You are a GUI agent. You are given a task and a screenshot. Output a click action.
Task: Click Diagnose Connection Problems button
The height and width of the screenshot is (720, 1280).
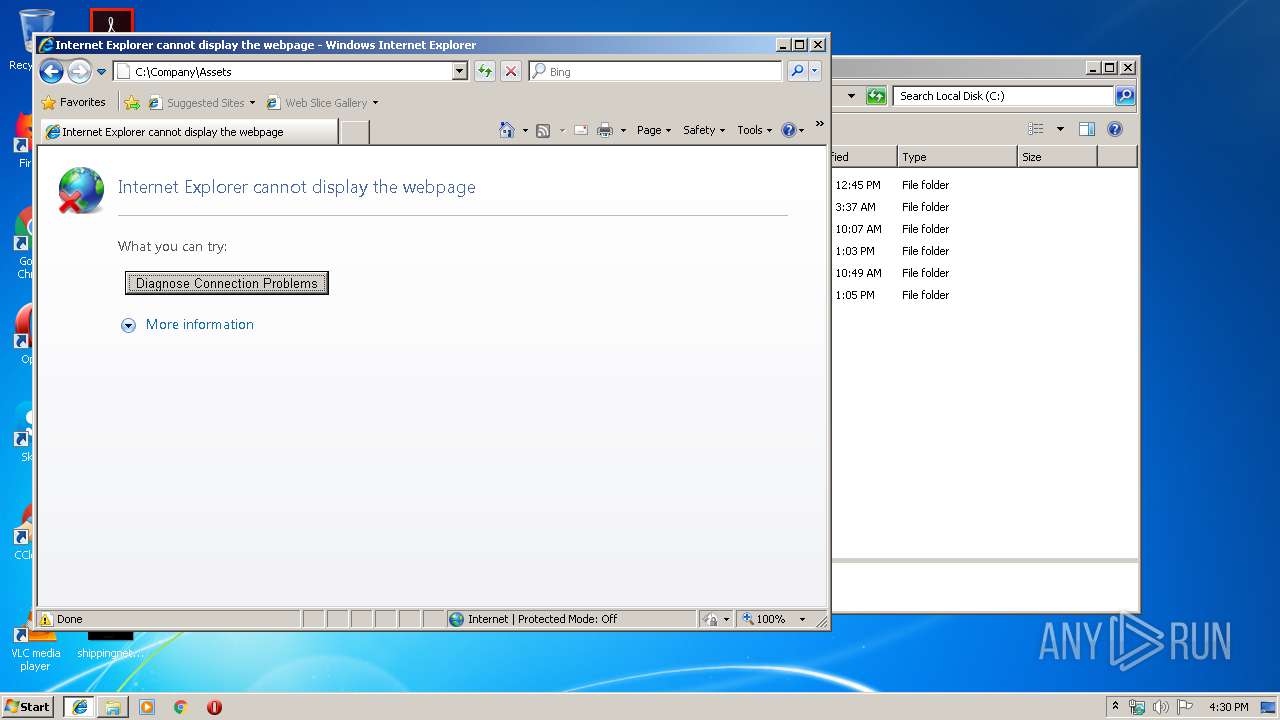click(227, 283)
